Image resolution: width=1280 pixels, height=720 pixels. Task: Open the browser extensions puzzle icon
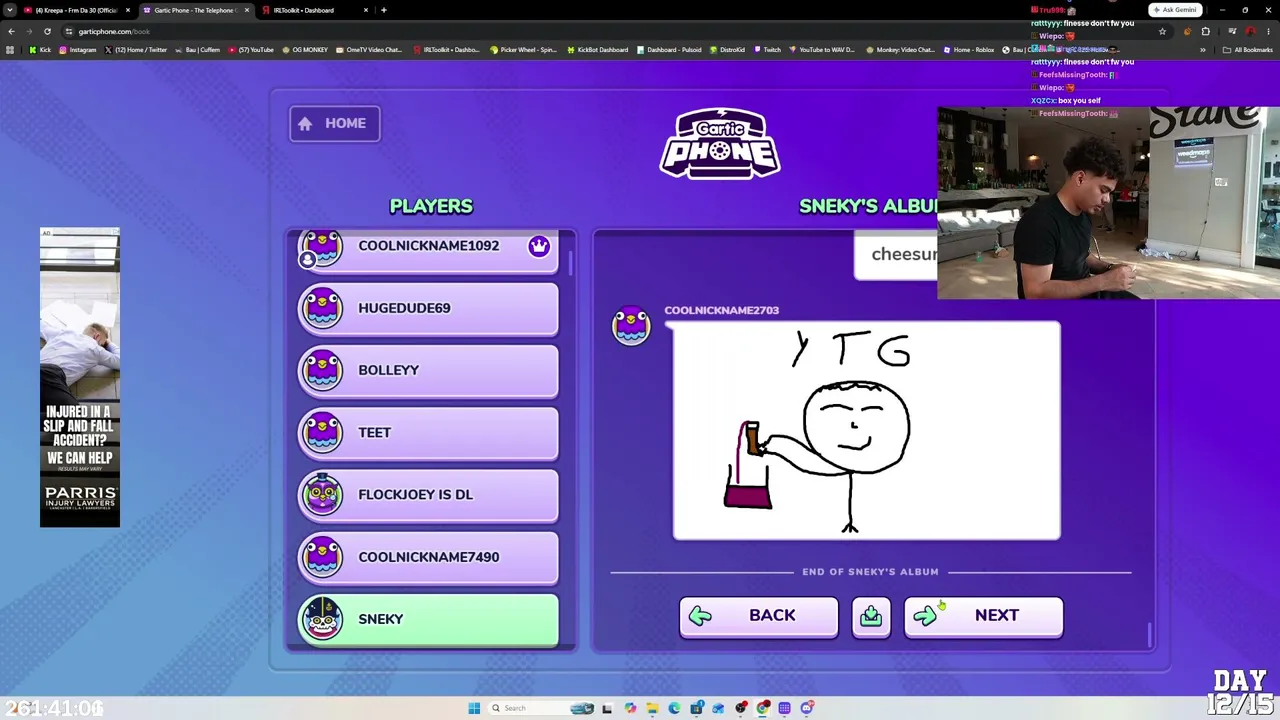pyautogui.click(x=1205, y=31)
